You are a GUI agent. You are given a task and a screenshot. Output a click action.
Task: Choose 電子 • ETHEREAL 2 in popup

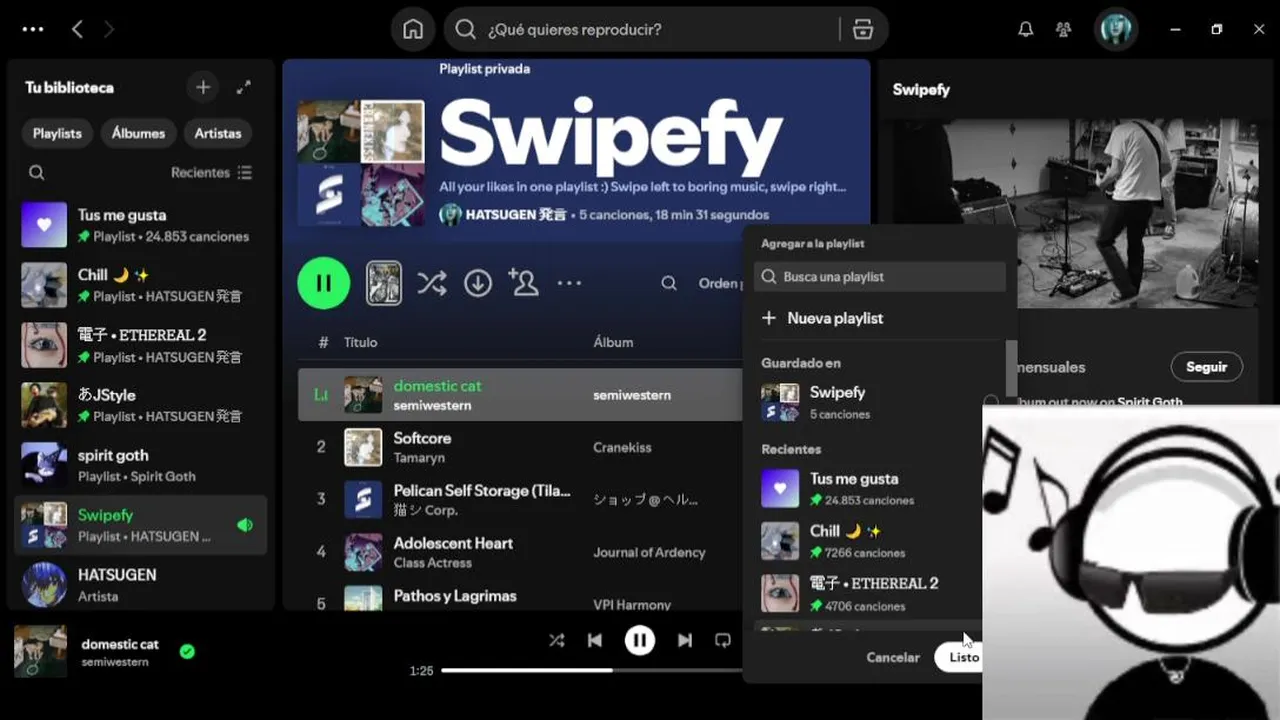pyautogui.click(x=868, y=593)
